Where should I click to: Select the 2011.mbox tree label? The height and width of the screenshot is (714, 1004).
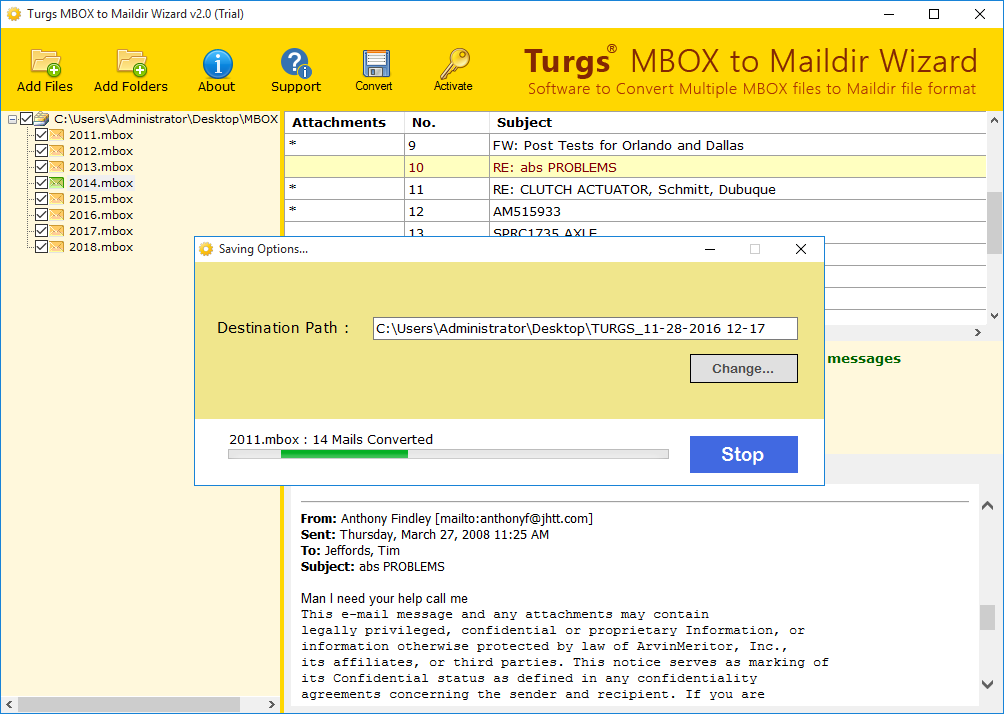(101, 134)
